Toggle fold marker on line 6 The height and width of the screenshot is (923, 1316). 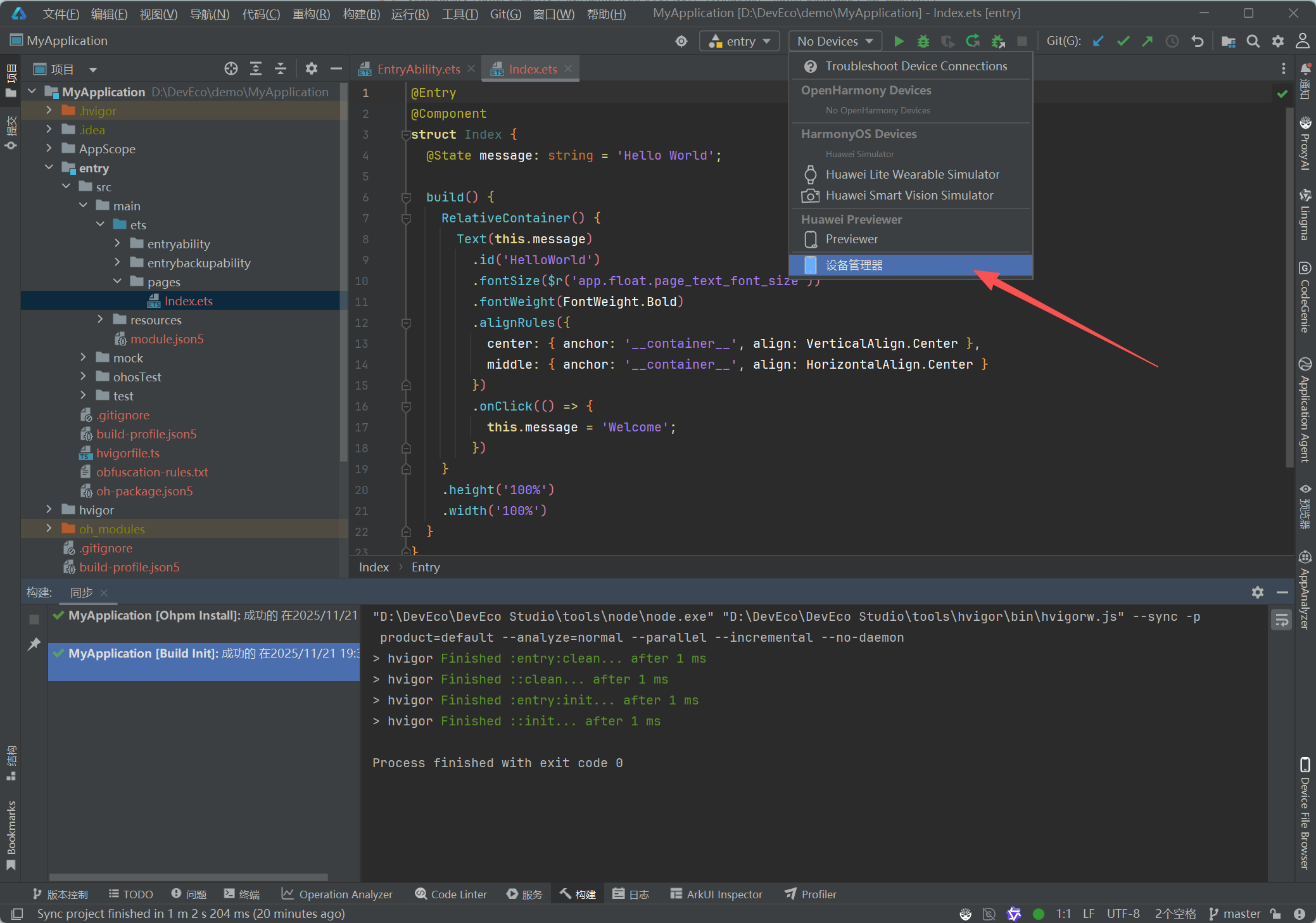point(407,198)
